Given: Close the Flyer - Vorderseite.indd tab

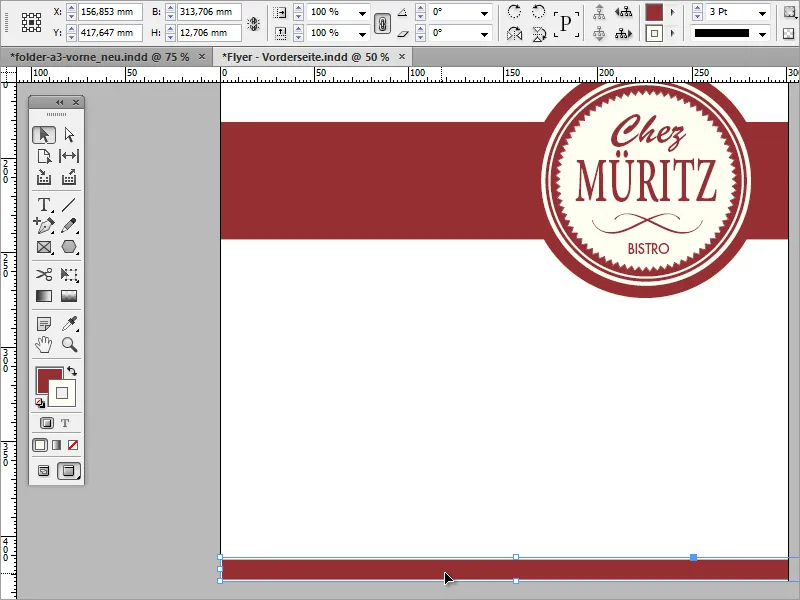Looking at the screenshot, I should pyautogui.click(x=402, y=57).
